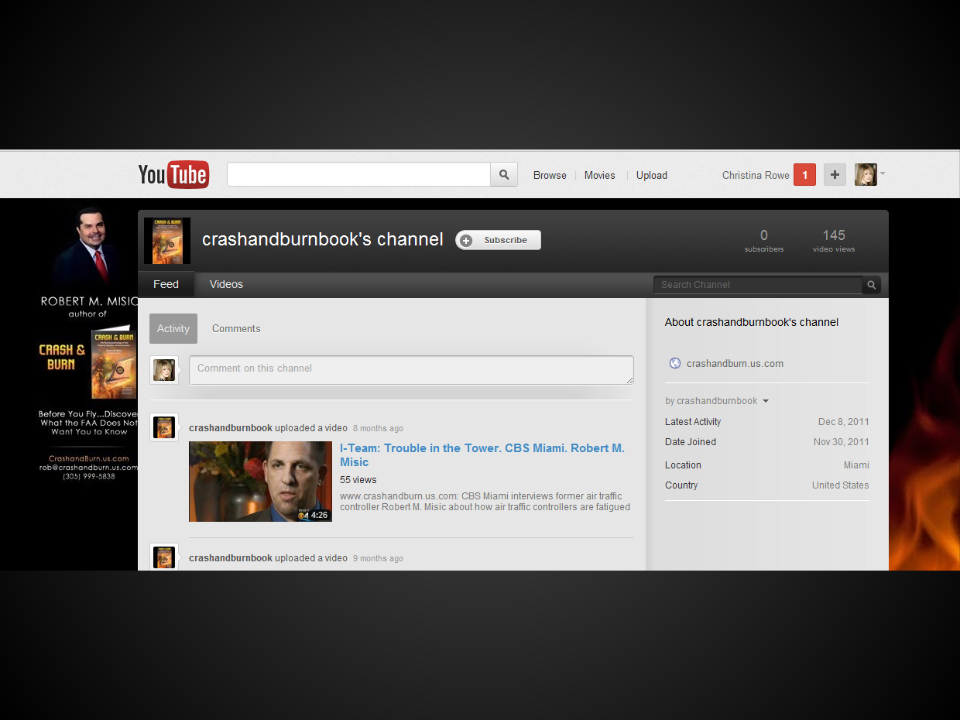Click the video description text about CBS Miami
The image size is (960, 720).
tap(485, 501)
